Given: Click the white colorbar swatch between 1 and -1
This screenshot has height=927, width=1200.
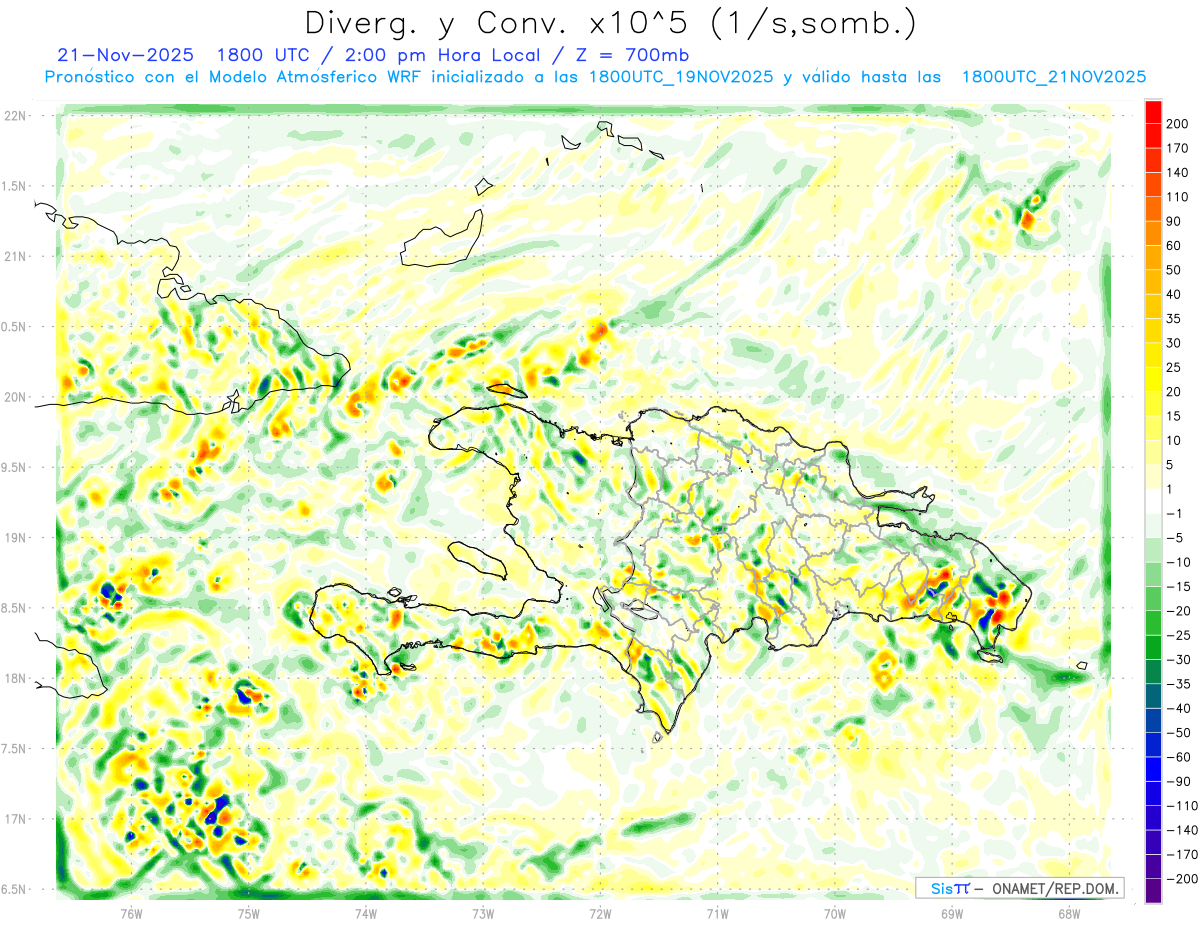Looking at the screenshot, I should [1153, 502].
